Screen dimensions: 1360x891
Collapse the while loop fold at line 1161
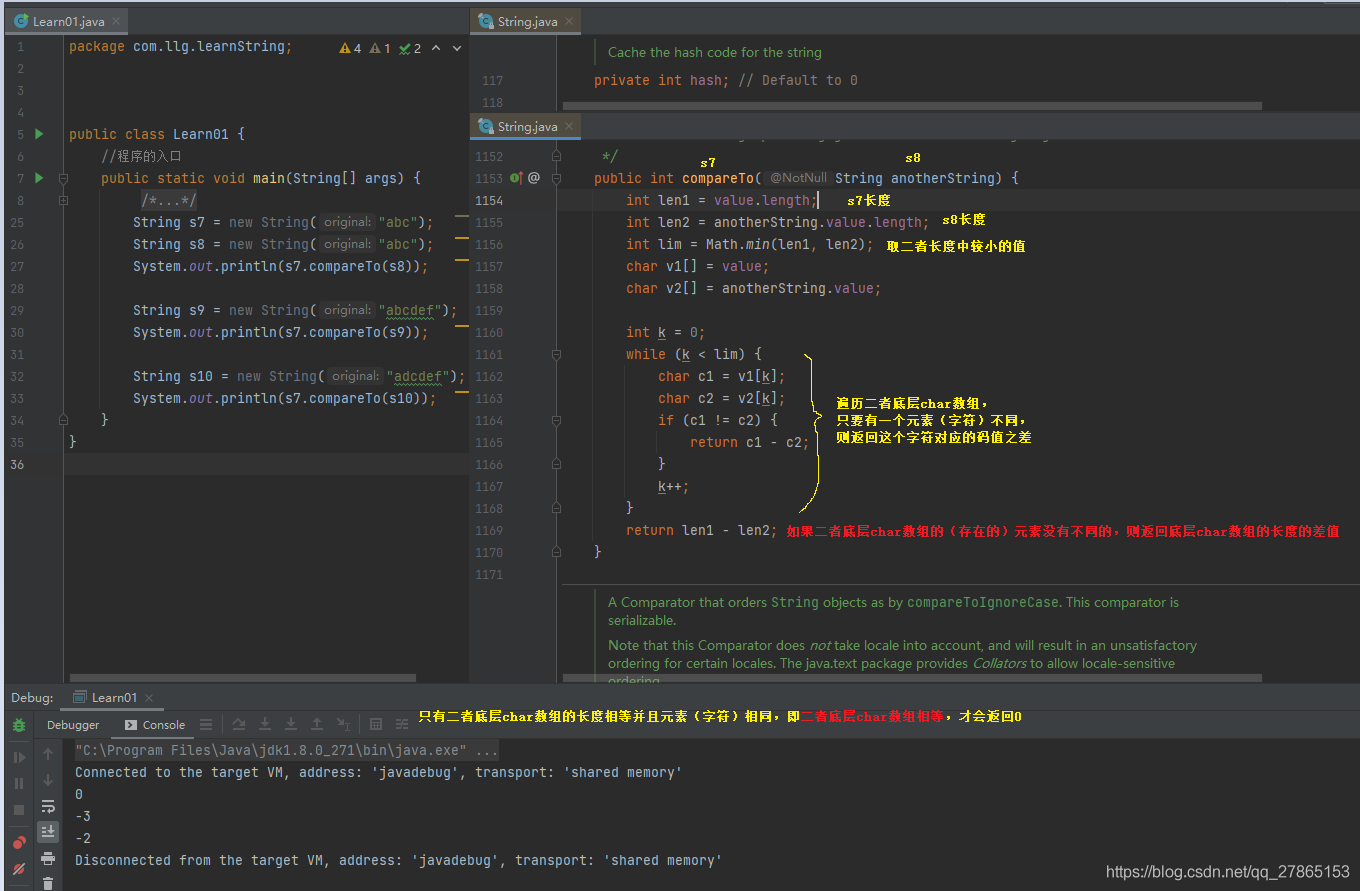point(556,354)
